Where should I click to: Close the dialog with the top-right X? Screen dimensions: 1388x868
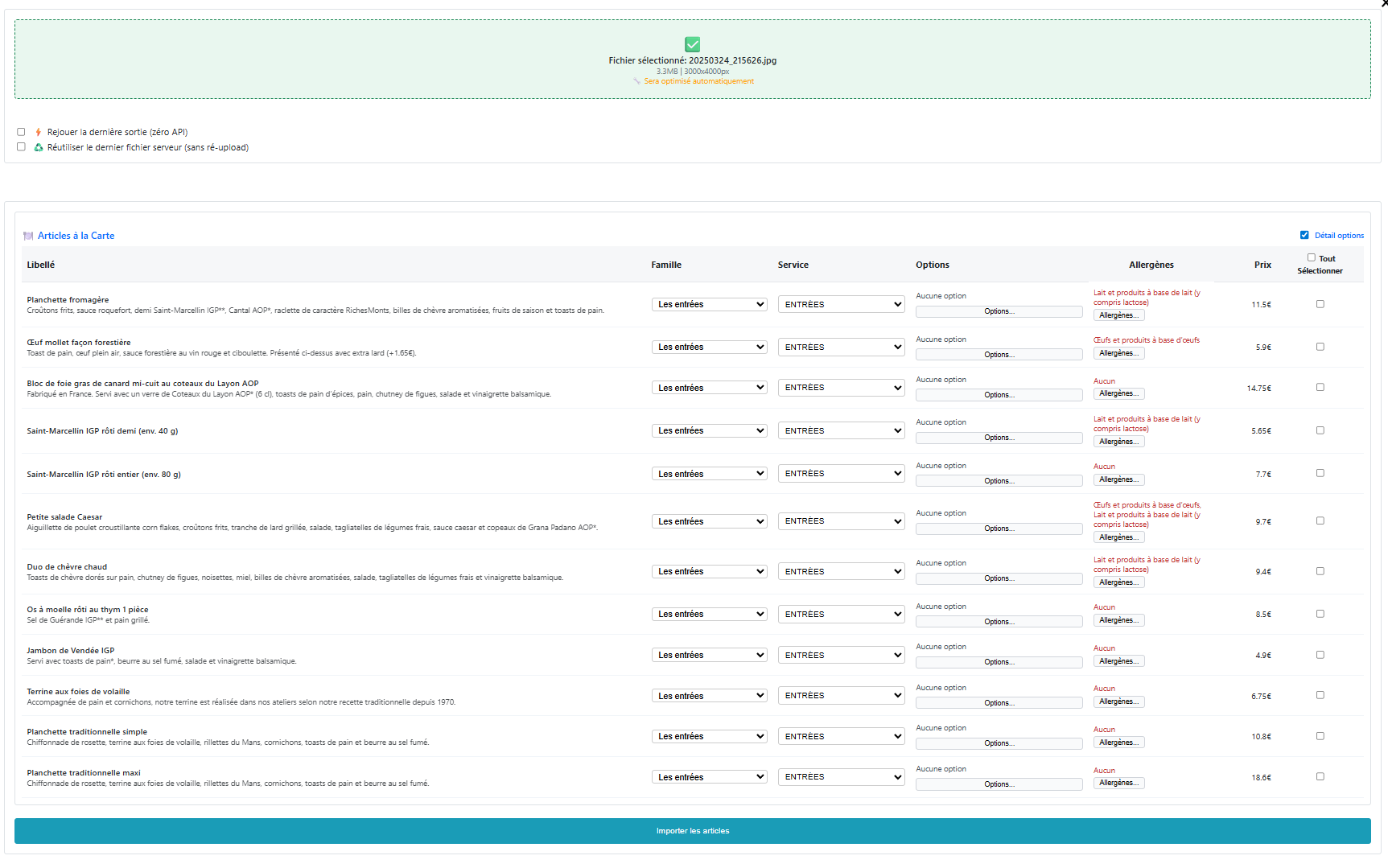pos(1383,3)
